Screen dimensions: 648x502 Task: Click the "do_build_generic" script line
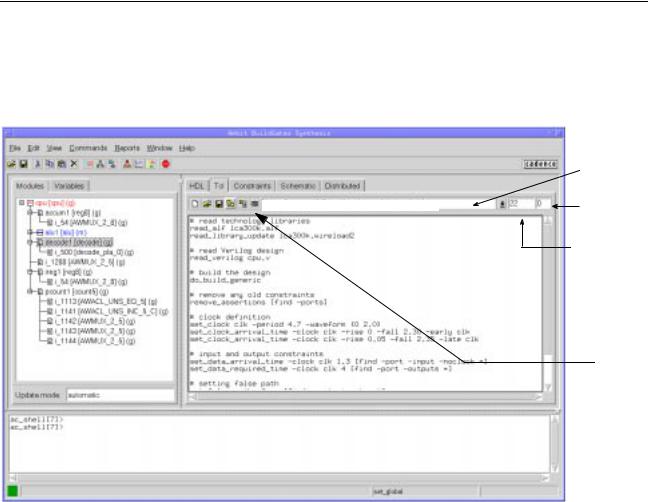click(x=225, y=280)
